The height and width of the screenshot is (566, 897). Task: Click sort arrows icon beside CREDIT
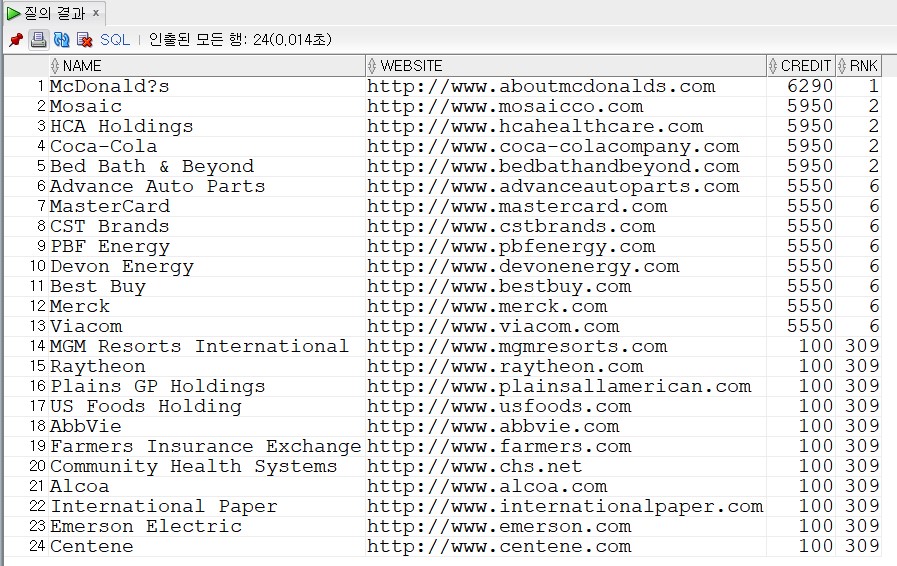tap(773, 66)
